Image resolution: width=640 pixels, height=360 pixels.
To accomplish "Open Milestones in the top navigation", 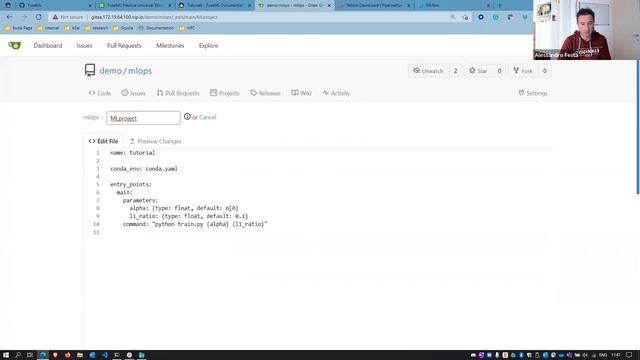I will pos(170,46).
